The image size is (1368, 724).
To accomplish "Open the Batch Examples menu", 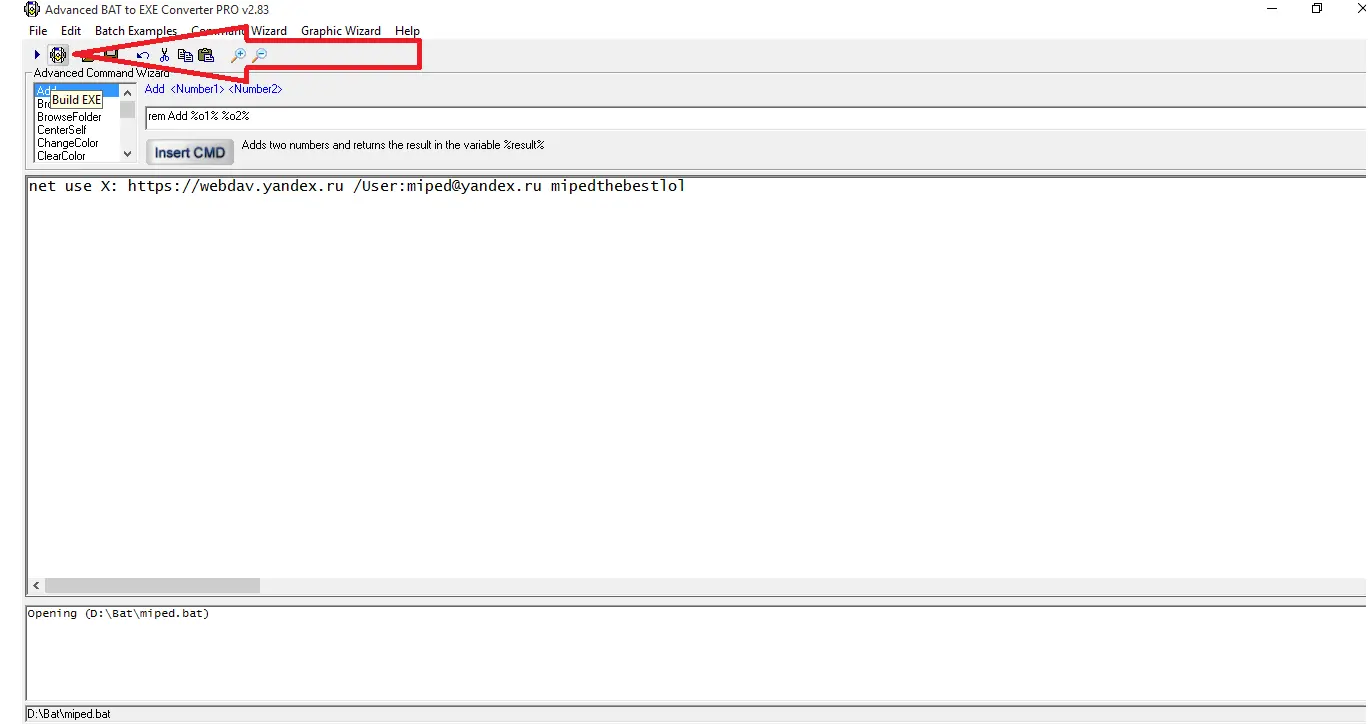I will 136,31.
